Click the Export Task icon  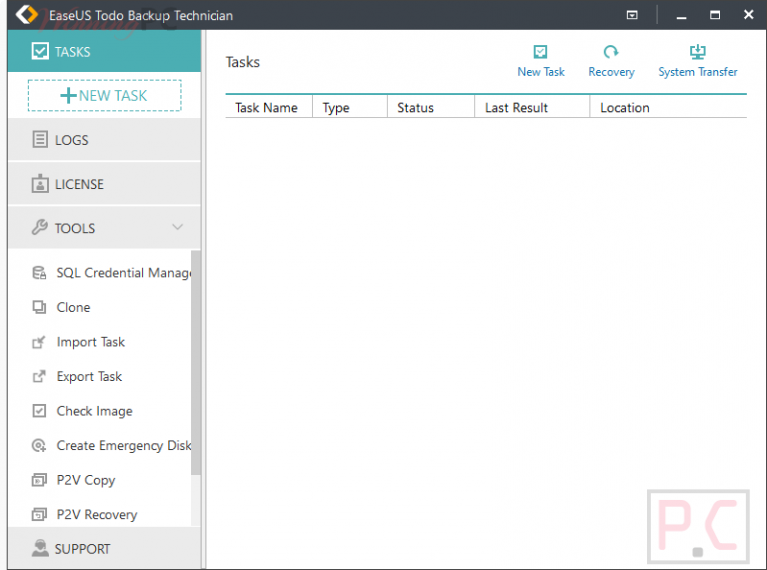(x=39, y=376)
